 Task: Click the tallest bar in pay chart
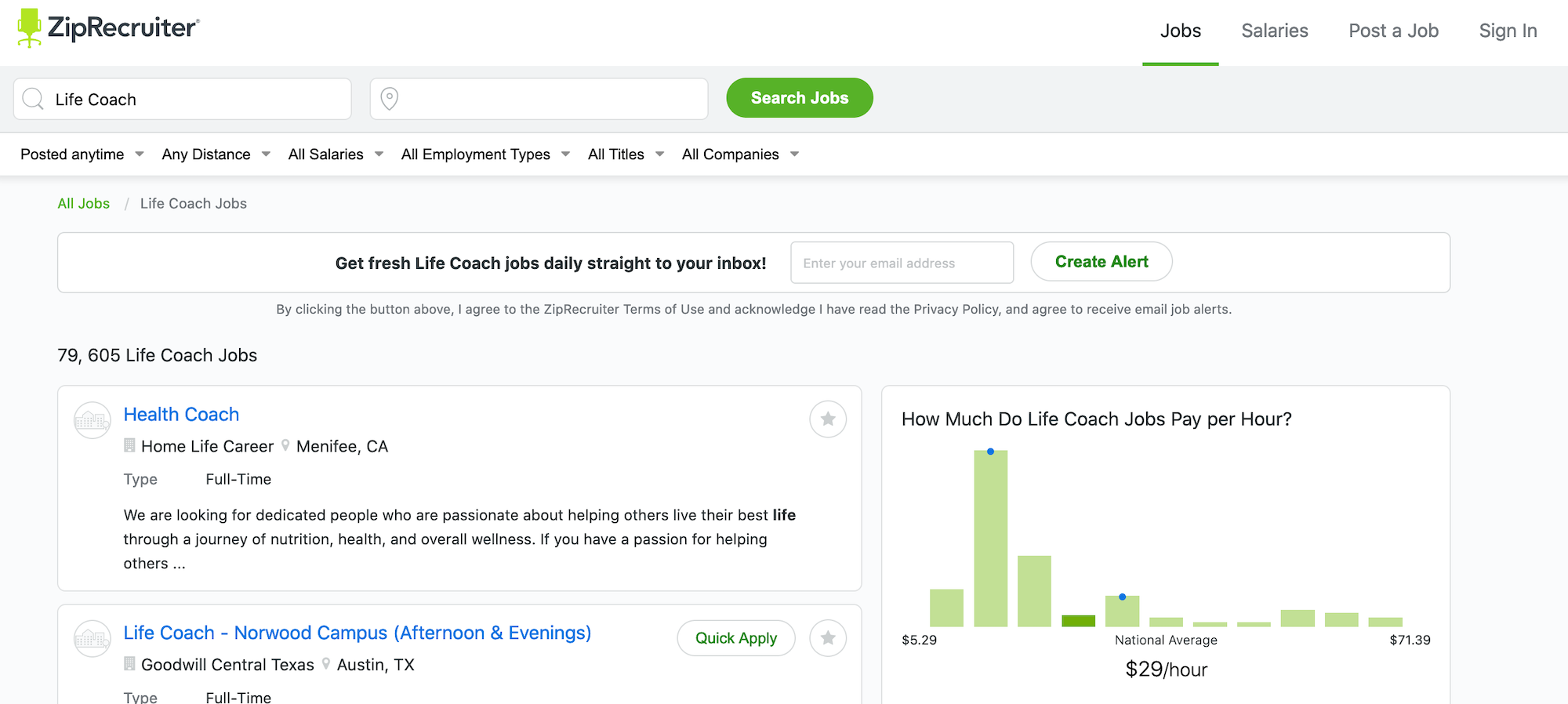click(x=991, y=539)
